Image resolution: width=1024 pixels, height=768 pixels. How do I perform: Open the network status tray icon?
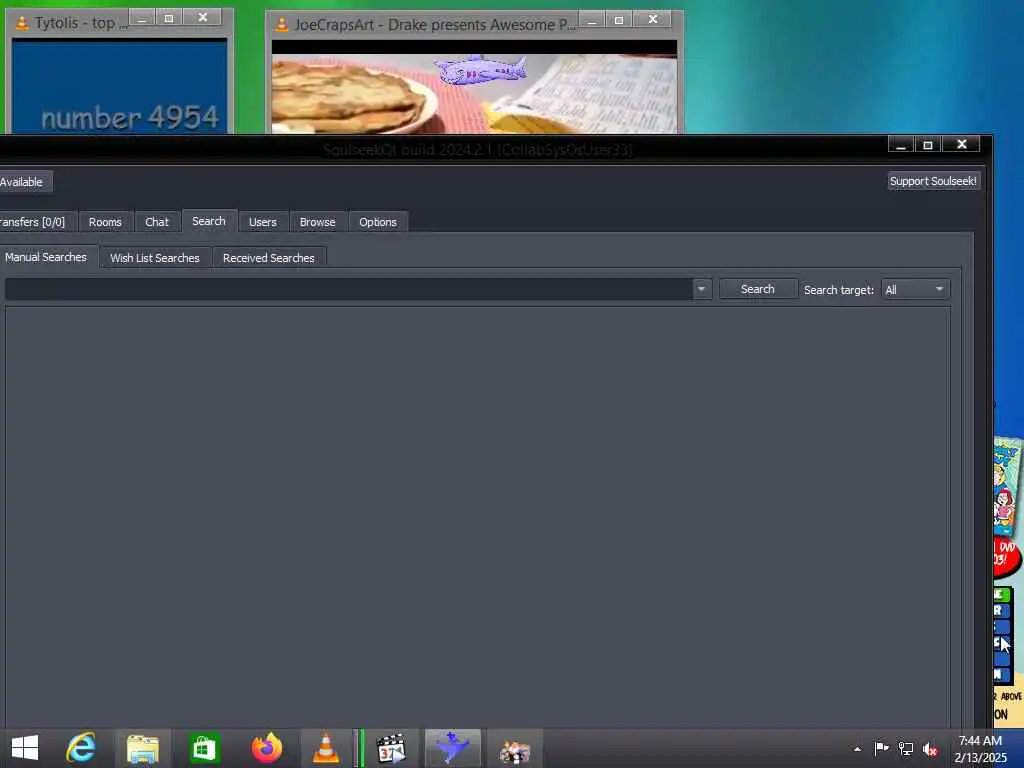906,748
